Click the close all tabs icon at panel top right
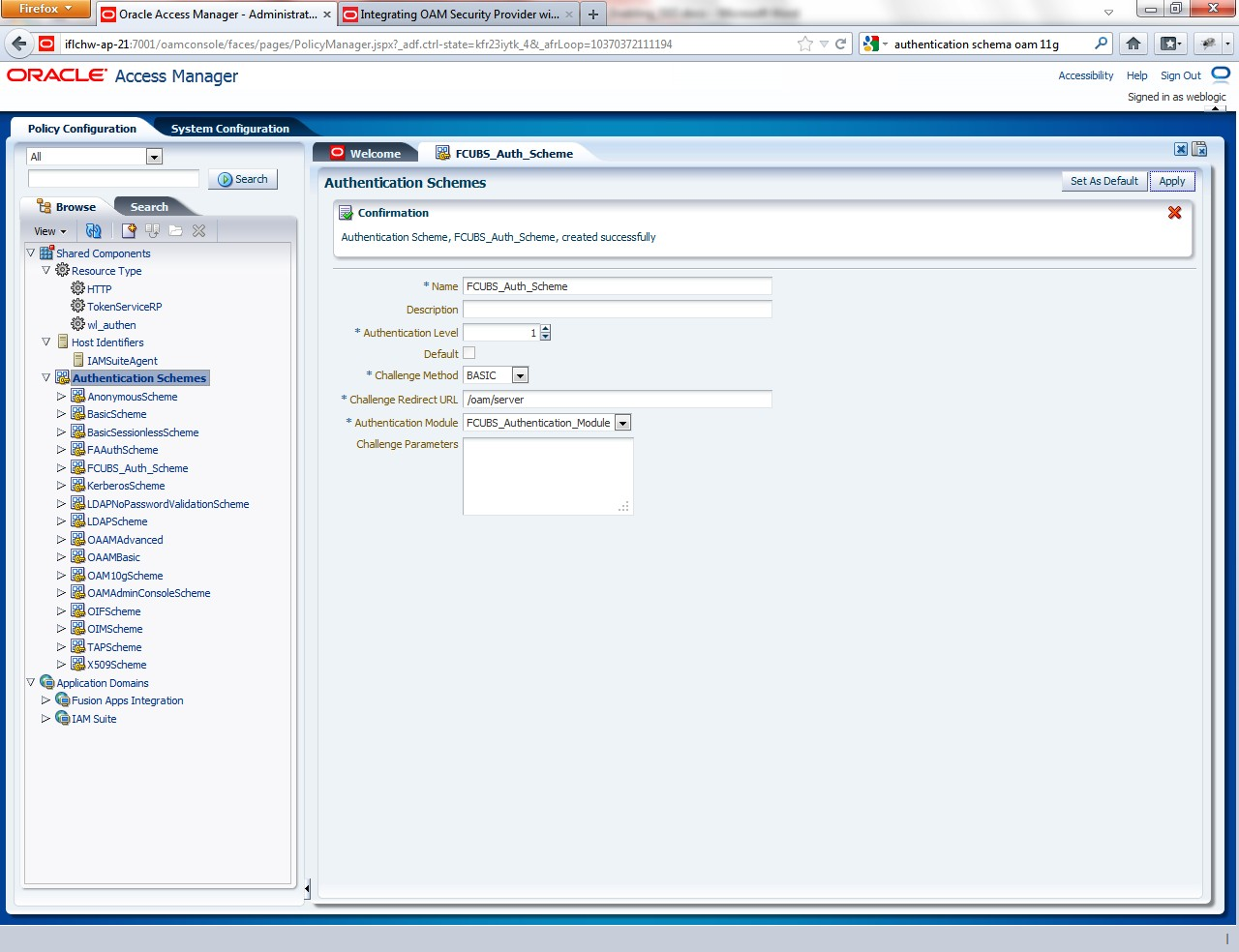Image resolution: width=1239 pixels, height=952 pixels. click(1199, 149)
